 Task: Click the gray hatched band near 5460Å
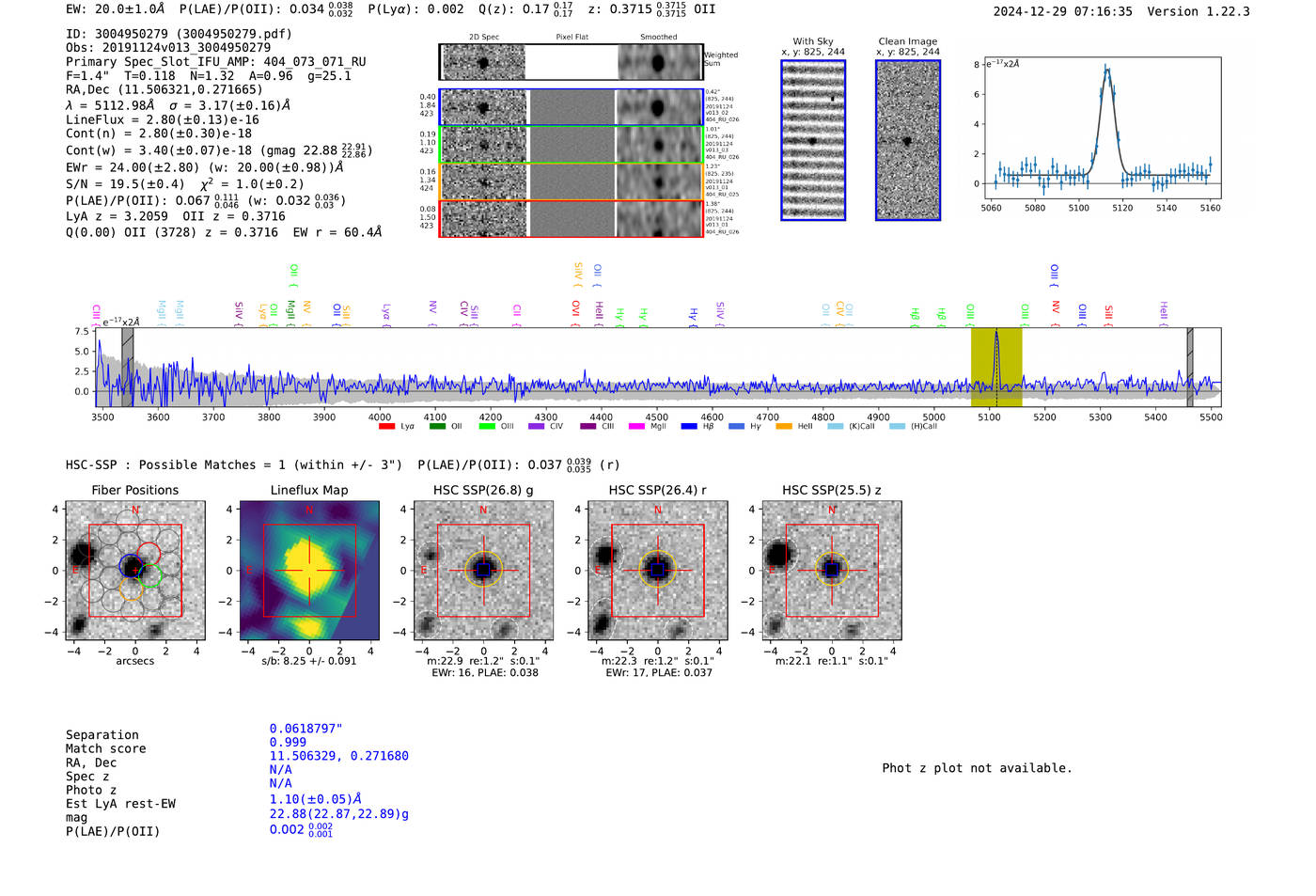tap(1190, 367)
